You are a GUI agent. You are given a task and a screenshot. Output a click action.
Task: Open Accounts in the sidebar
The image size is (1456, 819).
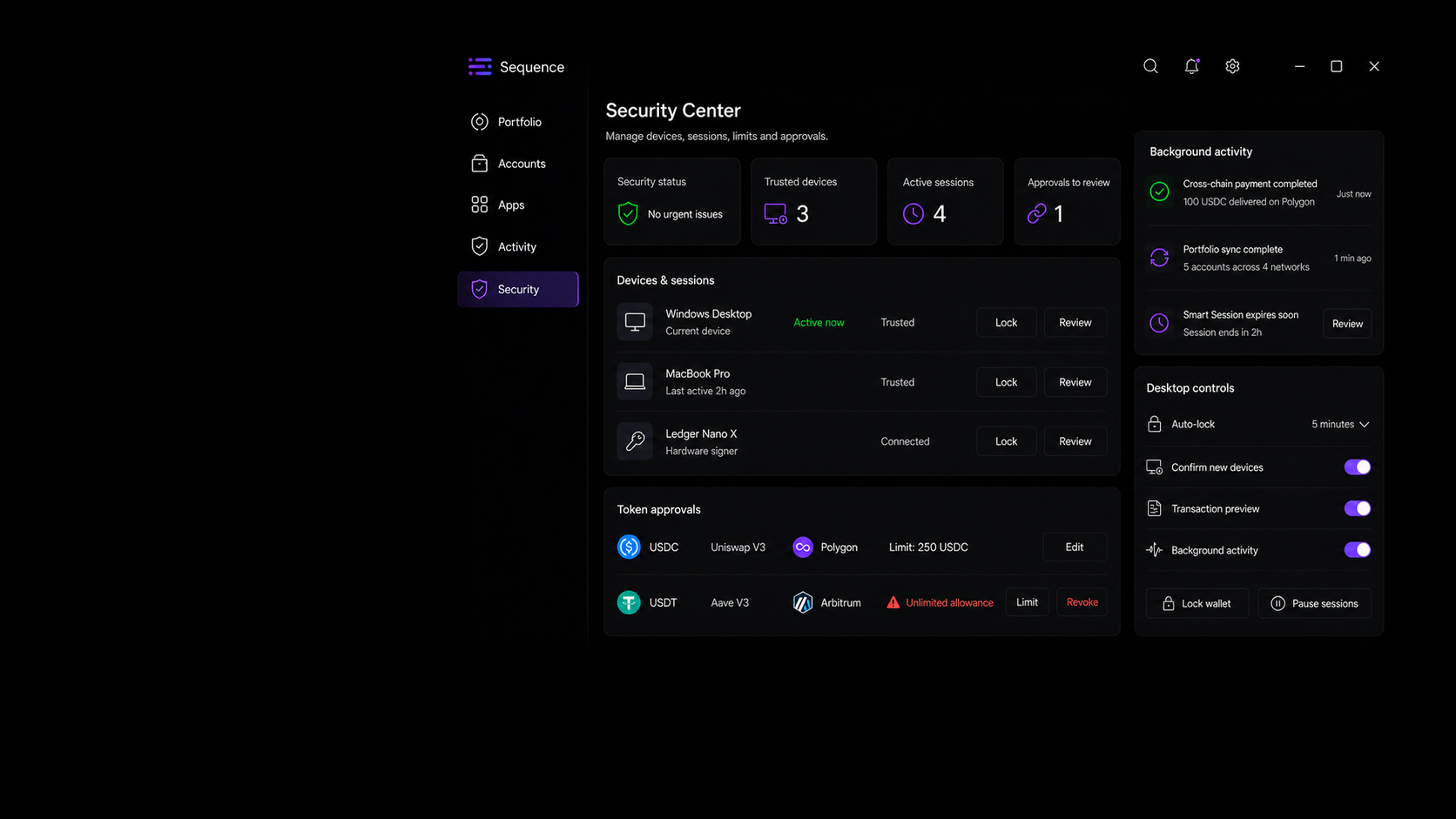point(518,164)
